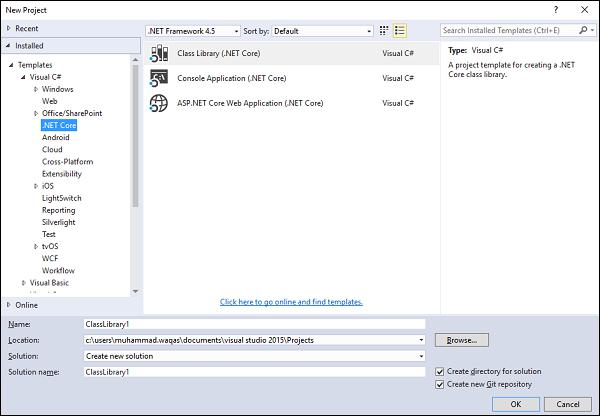Select the Web category

pyautogui.click(x=50, y=101)
